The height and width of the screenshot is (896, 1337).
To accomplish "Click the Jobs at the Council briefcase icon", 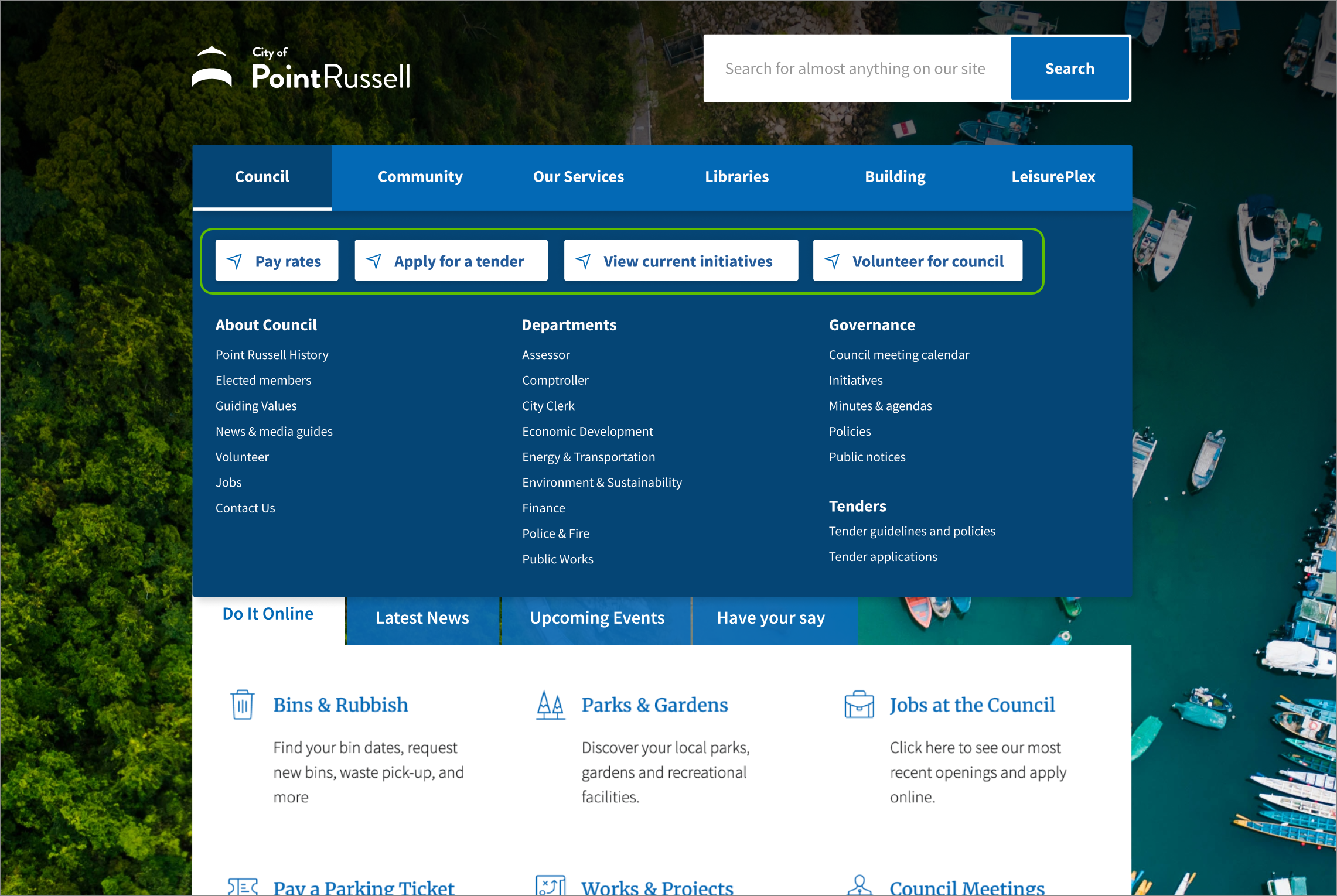I will pos(859,705).
